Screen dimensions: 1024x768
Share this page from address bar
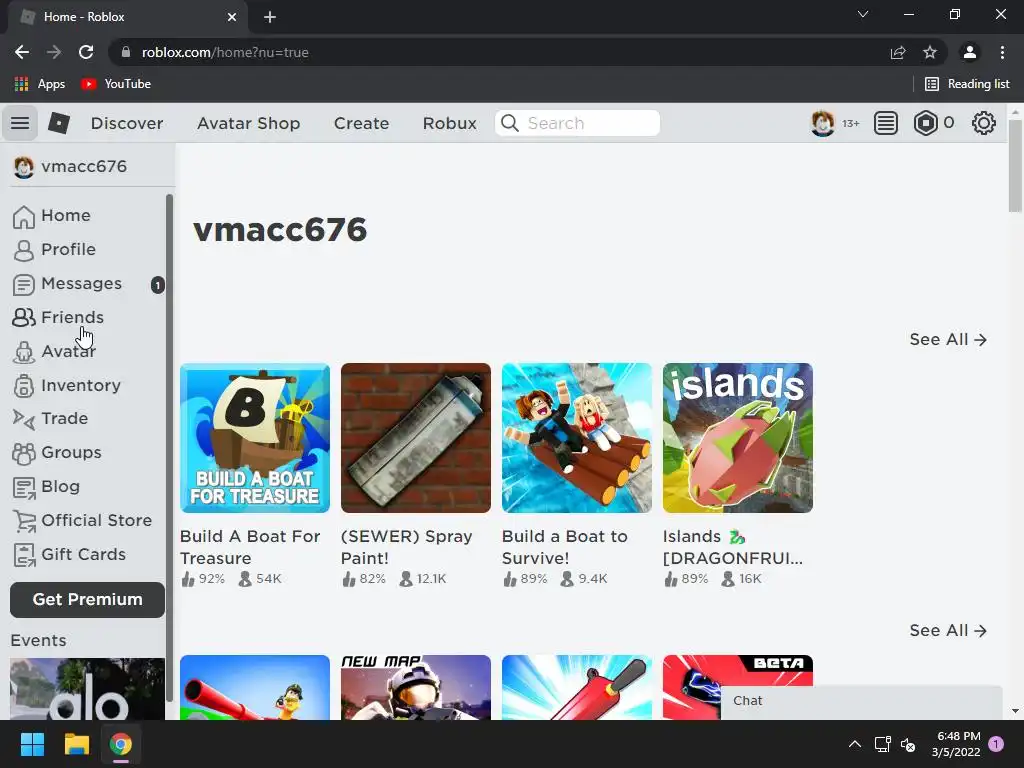tap(898, 52)
